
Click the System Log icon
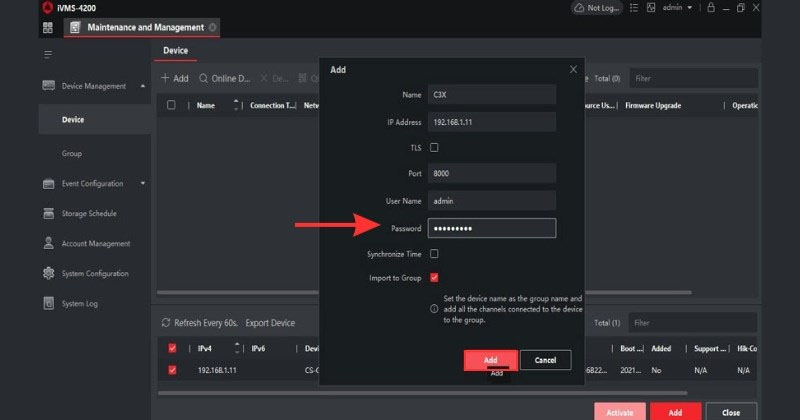click(48, 303)
